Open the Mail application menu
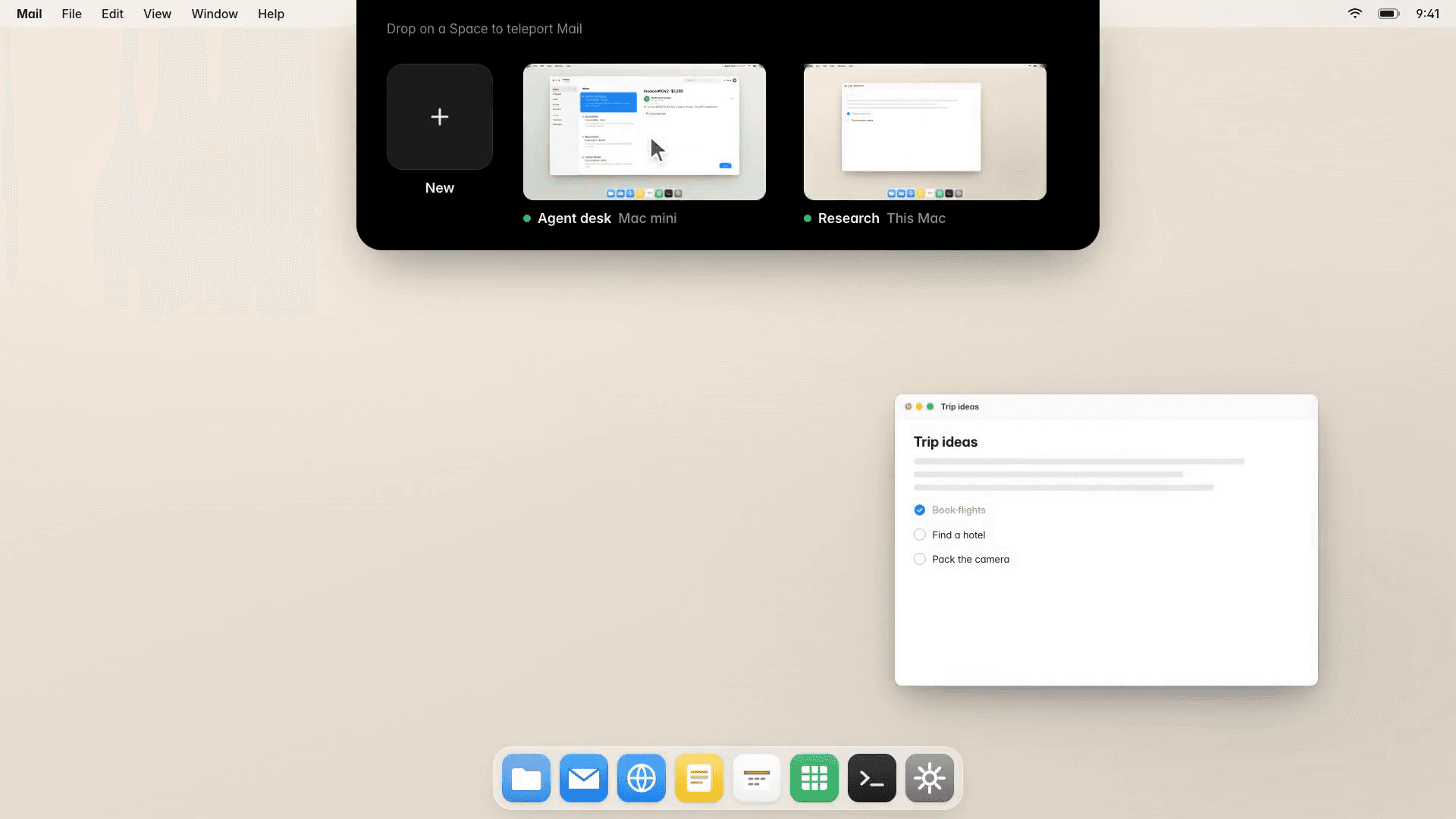Image resolution: width=1456 pixels, height=819 pixels. click(x=30, y=14)
